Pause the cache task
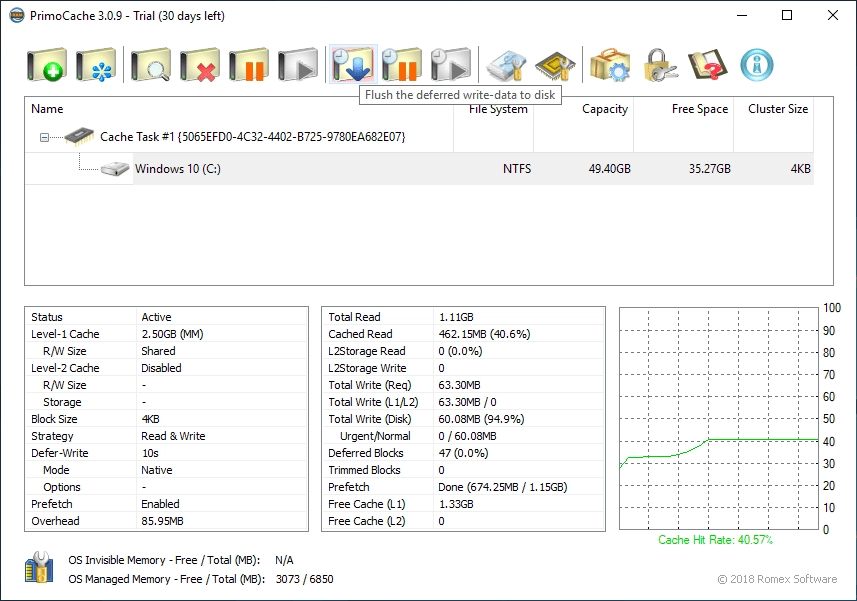The width and height of the screenshot is (857, 601). (249, 64)
